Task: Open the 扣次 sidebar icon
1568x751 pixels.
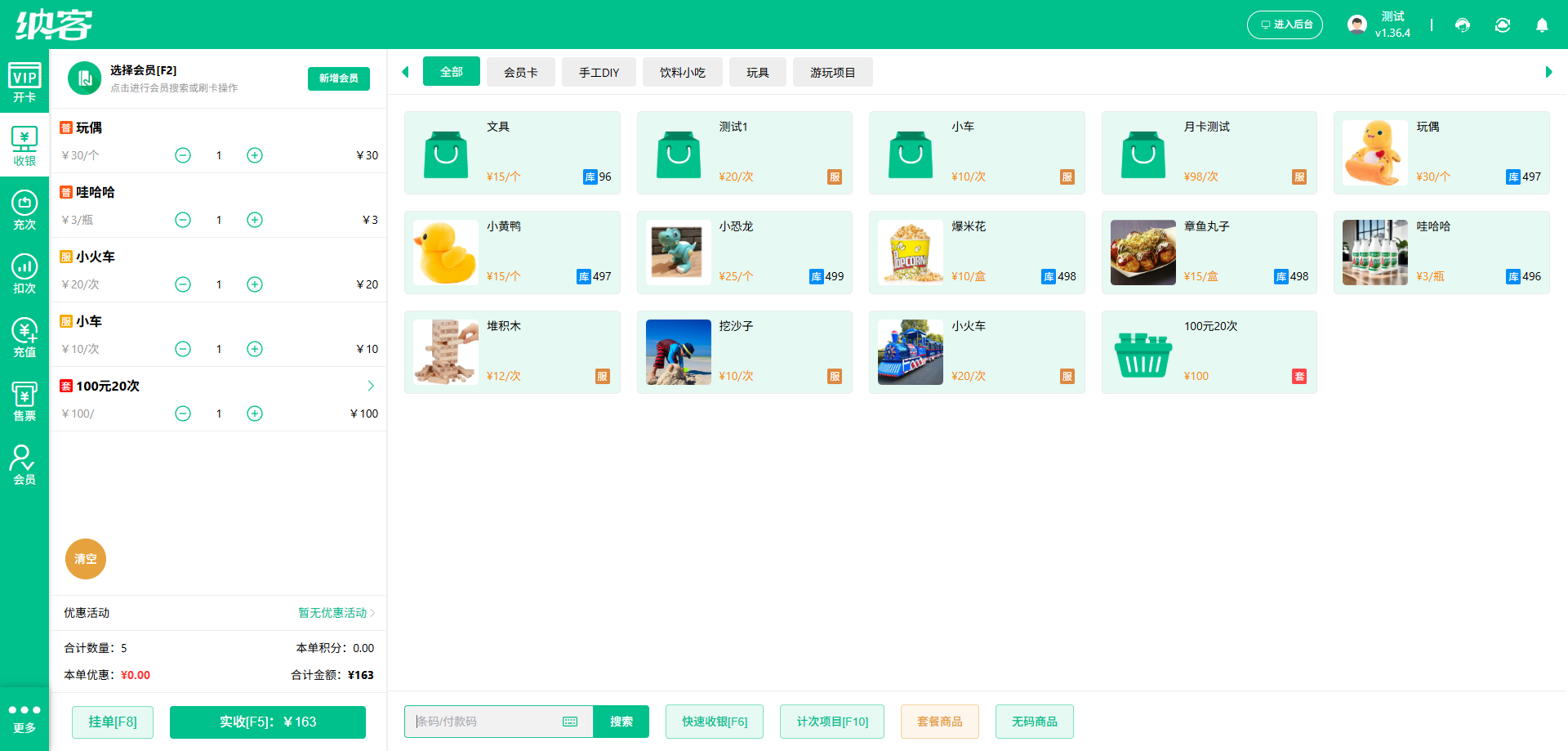Action: point(24,274)
